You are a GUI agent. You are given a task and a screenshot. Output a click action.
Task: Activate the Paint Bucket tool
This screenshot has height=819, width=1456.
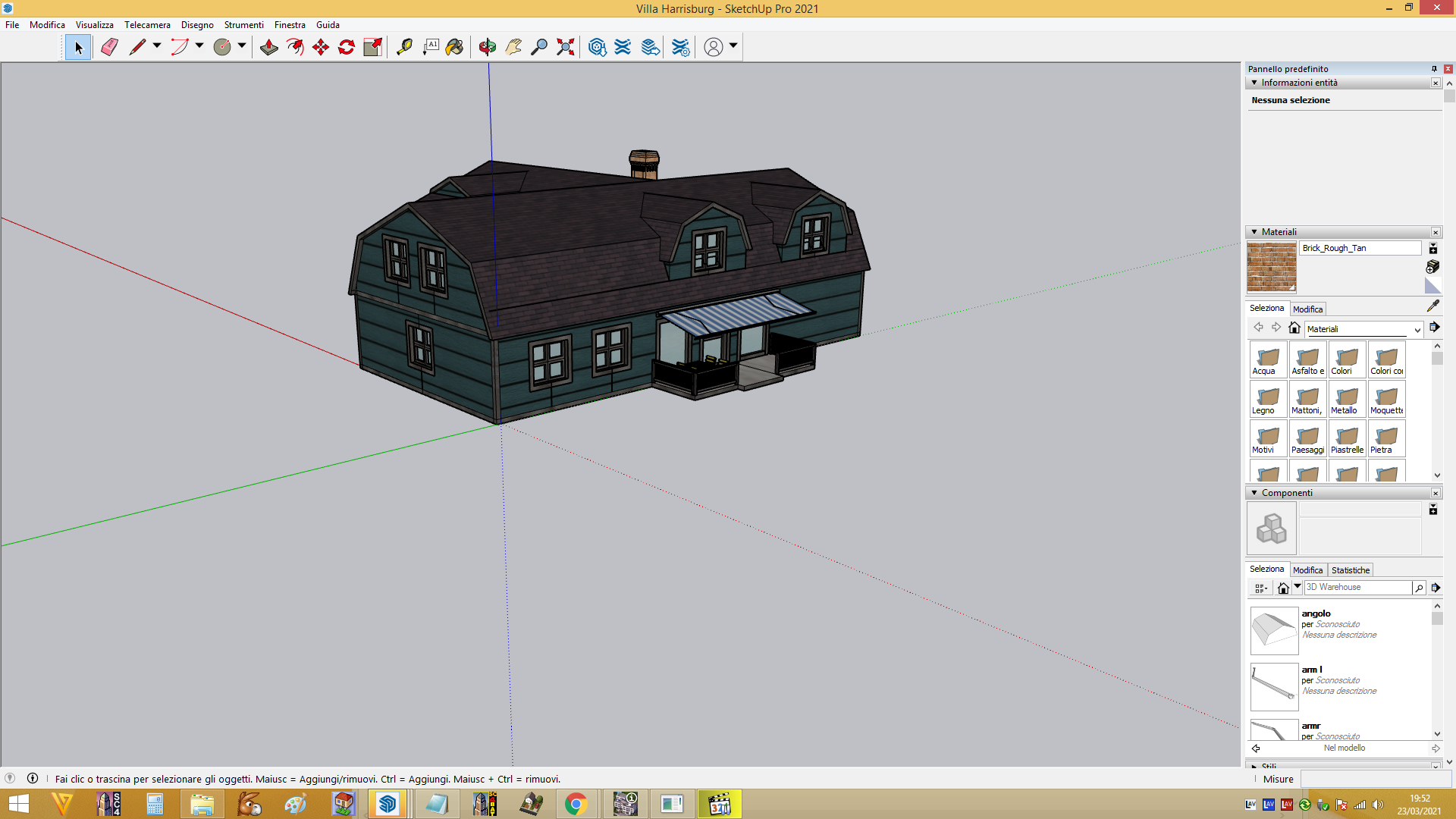pyautogui.click(x=454, y=47)
